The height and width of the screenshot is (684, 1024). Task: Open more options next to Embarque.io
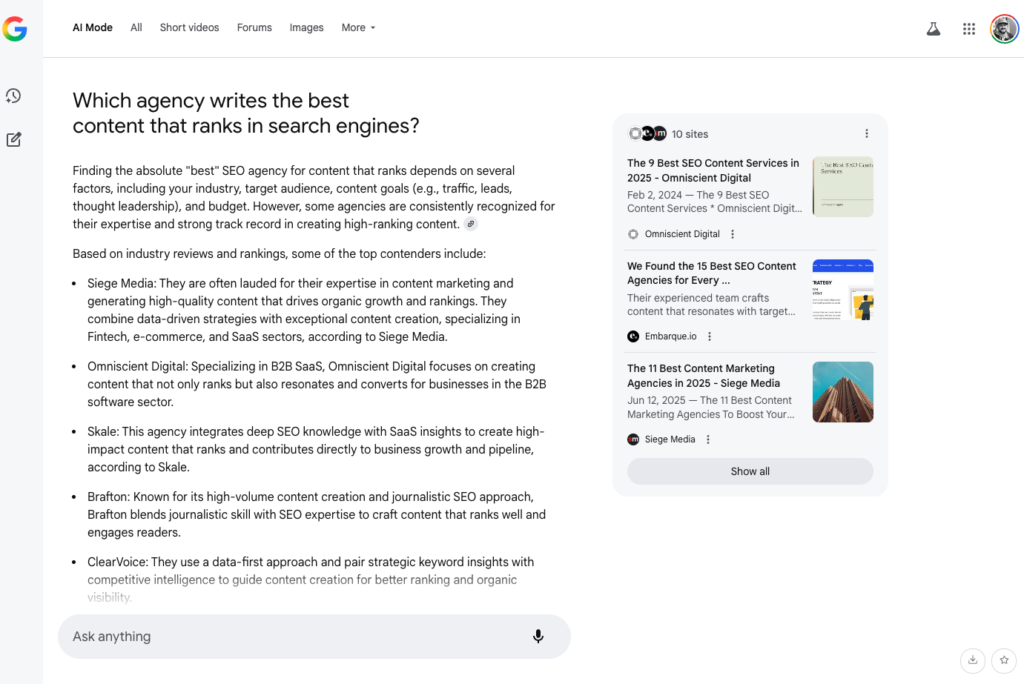709,336
